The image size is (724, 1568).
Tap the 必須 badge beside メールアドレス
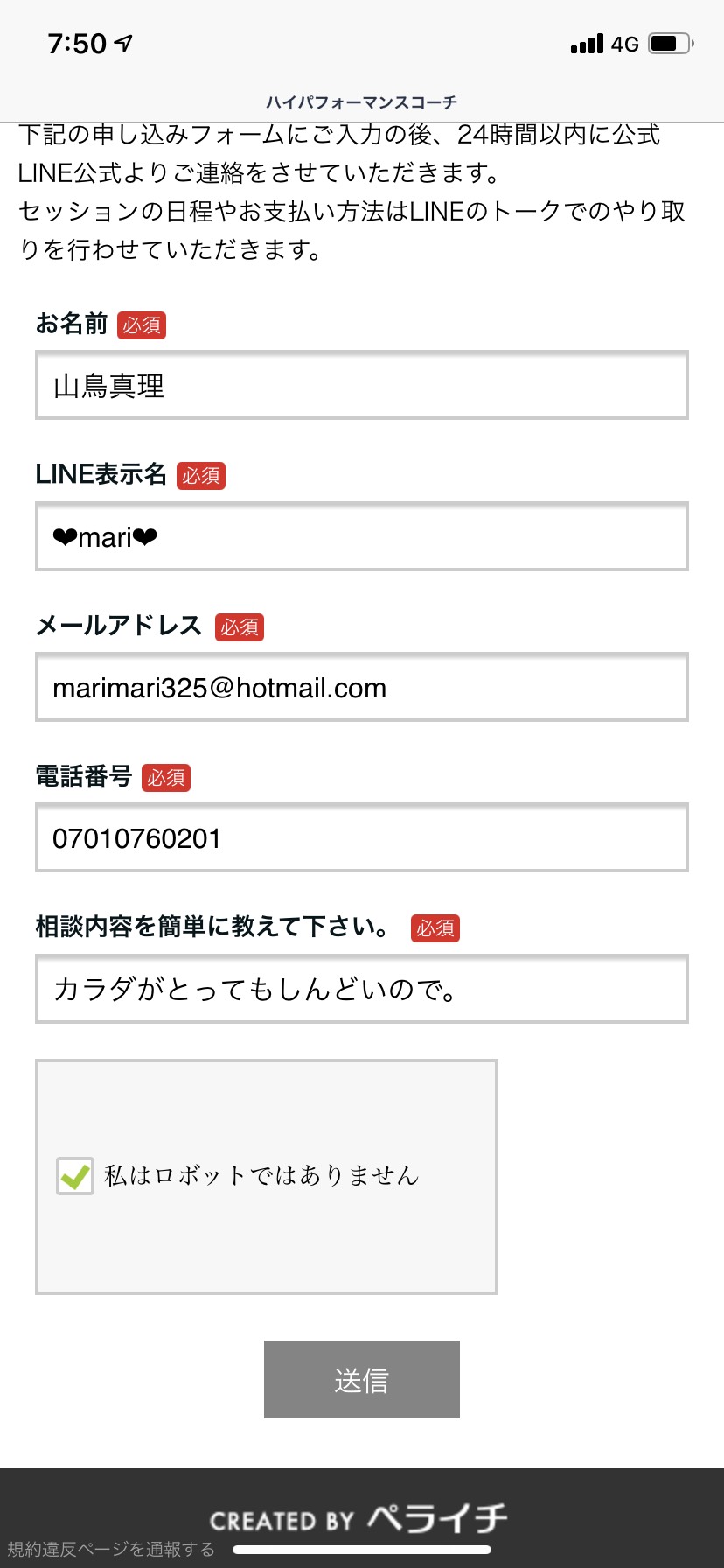point(240,627)
